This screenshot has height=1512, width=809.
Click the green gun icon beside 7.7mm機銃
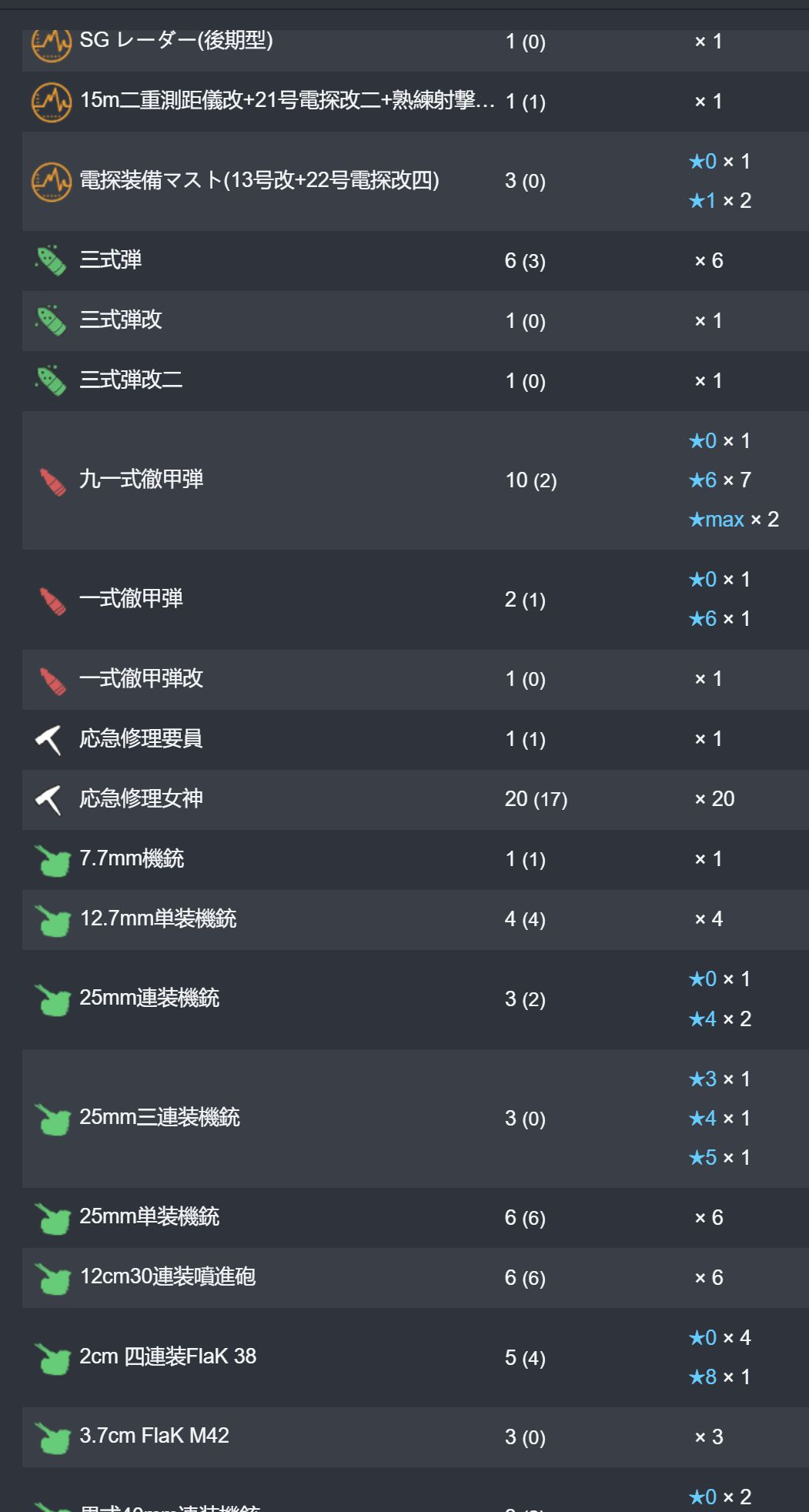[x=52, y=861]
